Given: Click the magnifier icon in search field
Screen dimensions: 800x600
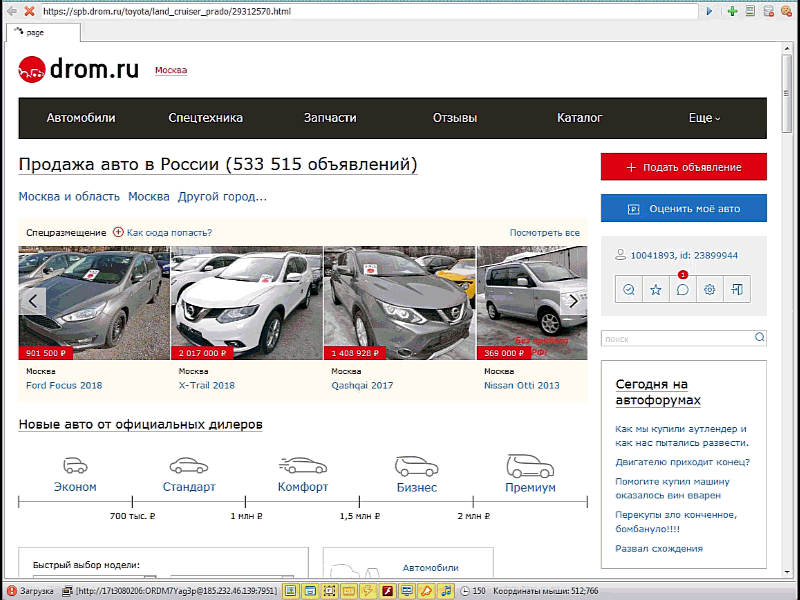Looking at the screenshot, I should (760, 338).
